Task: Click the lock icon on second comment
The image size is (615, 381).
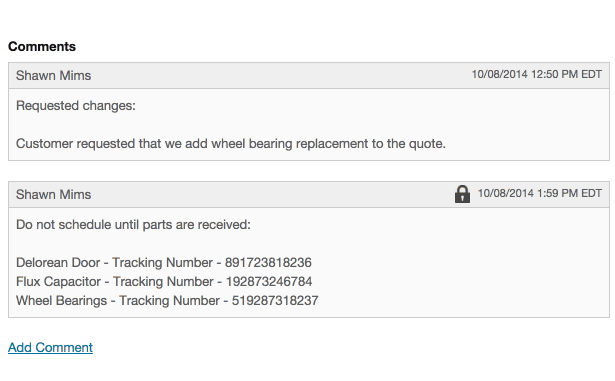Action: (x=462, y=194)
